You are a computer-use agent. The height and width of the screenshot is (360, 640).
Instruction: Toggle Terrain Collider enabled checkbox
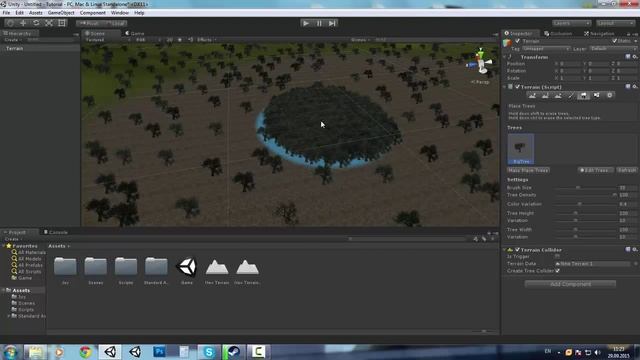coord(518,249)
